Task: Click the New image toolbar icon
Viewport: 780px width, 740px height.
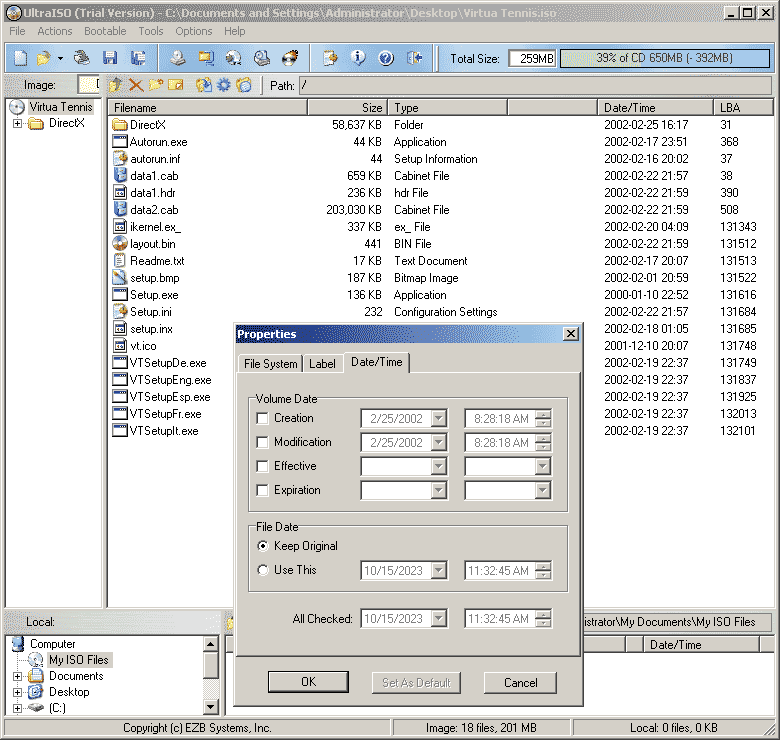Action: [x=20, y=58]
